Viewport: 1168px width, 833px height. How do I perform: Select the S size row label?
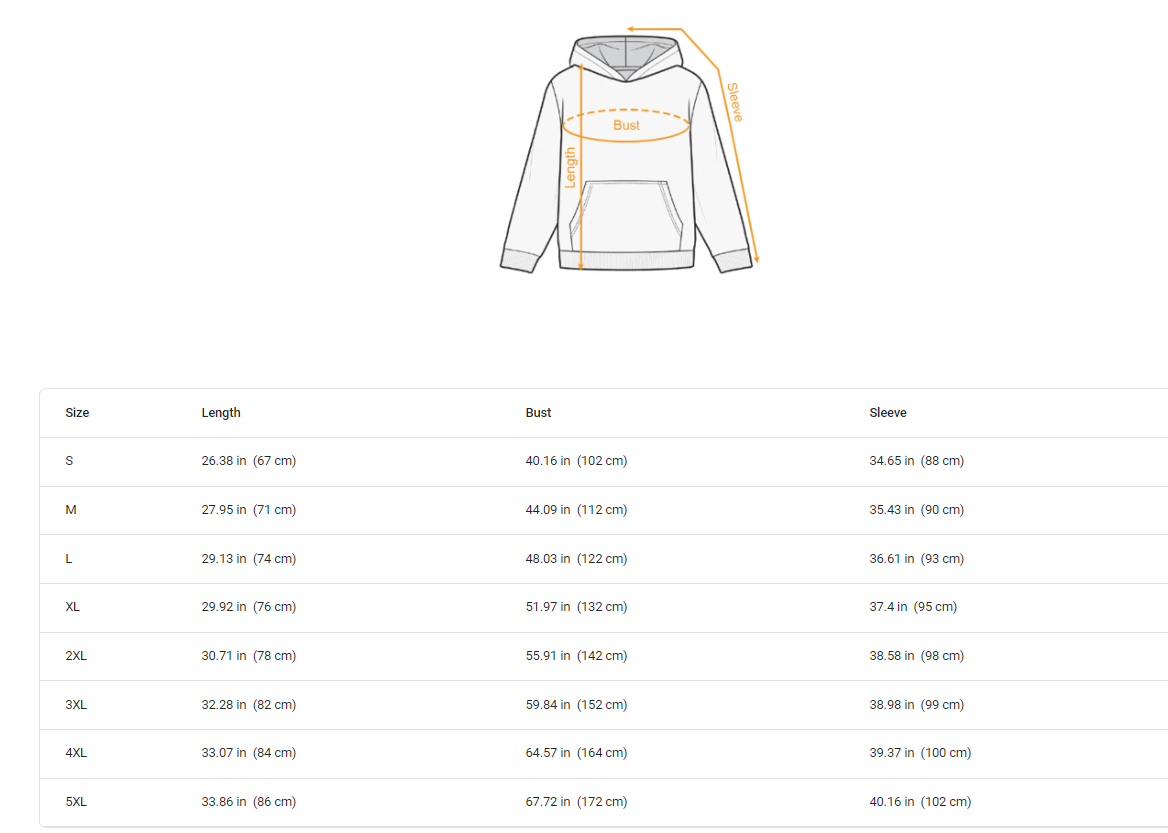(x=69, y=461)
